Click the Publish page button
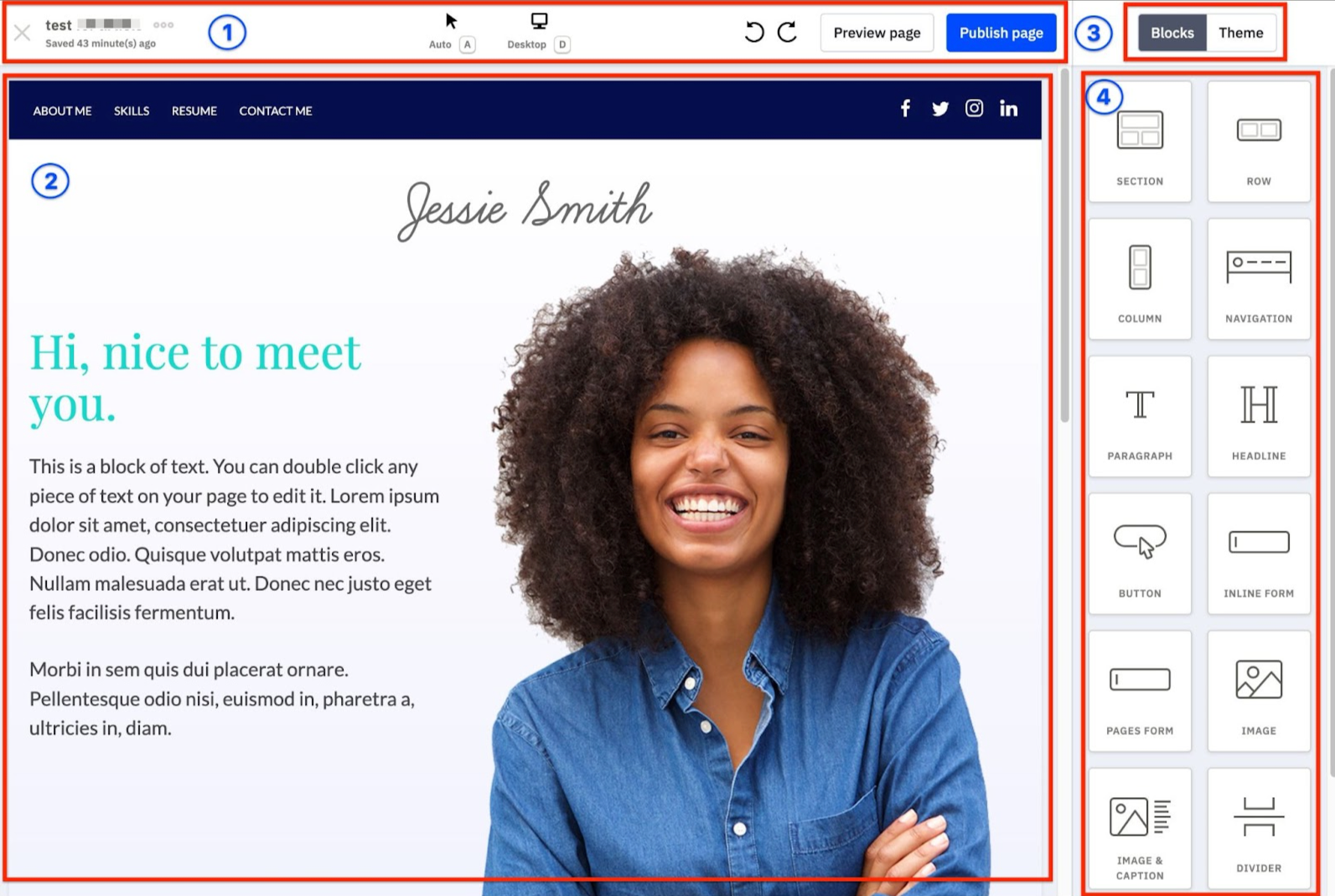This screenshot has width=1335, height=896. coord(1001,33)
